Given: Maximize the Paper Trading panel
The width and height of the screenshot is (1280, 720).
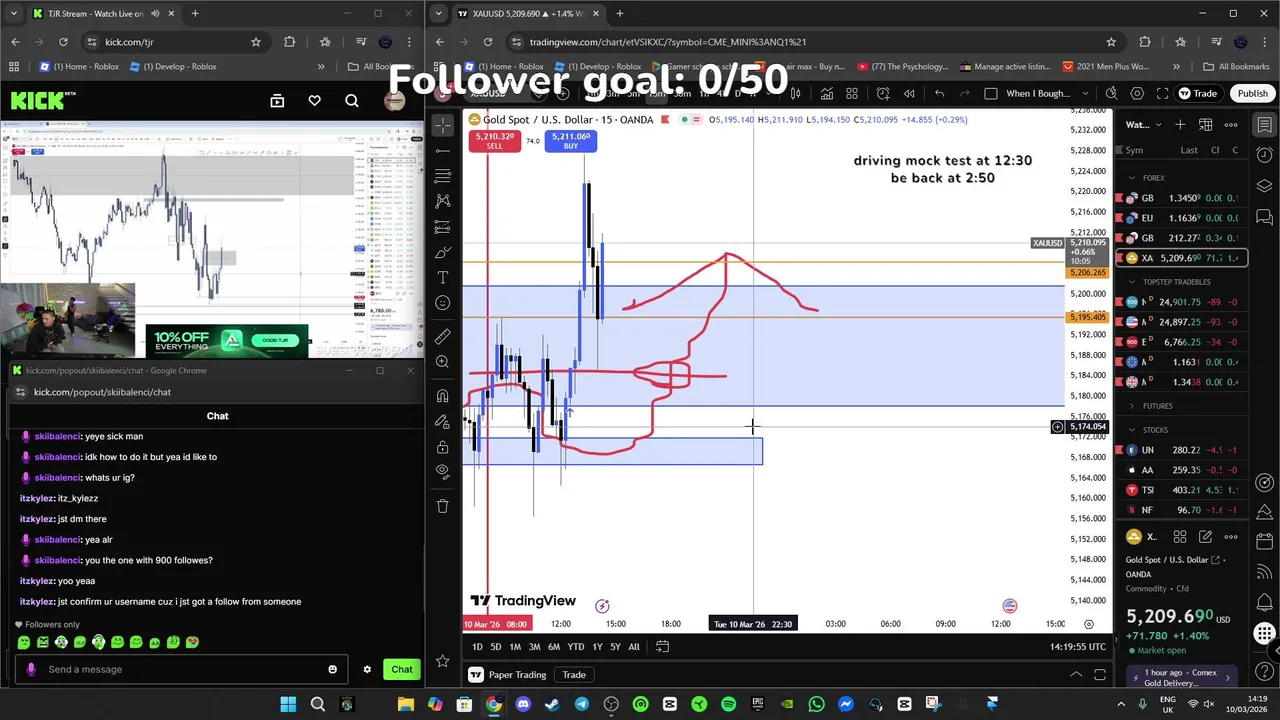Looking at the screenshot, I should tap(1100, 675).
